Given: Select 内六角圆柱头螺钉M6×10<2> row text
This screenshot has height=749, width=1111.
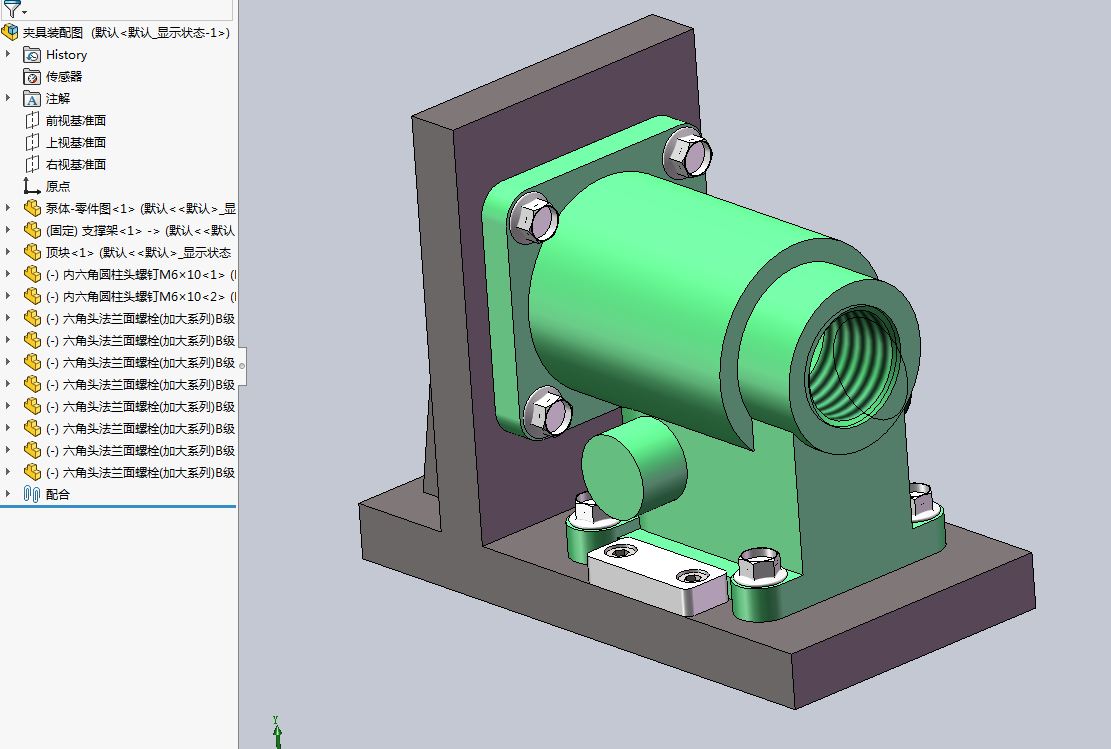Looking at the screenshot, I should [141, 297].
